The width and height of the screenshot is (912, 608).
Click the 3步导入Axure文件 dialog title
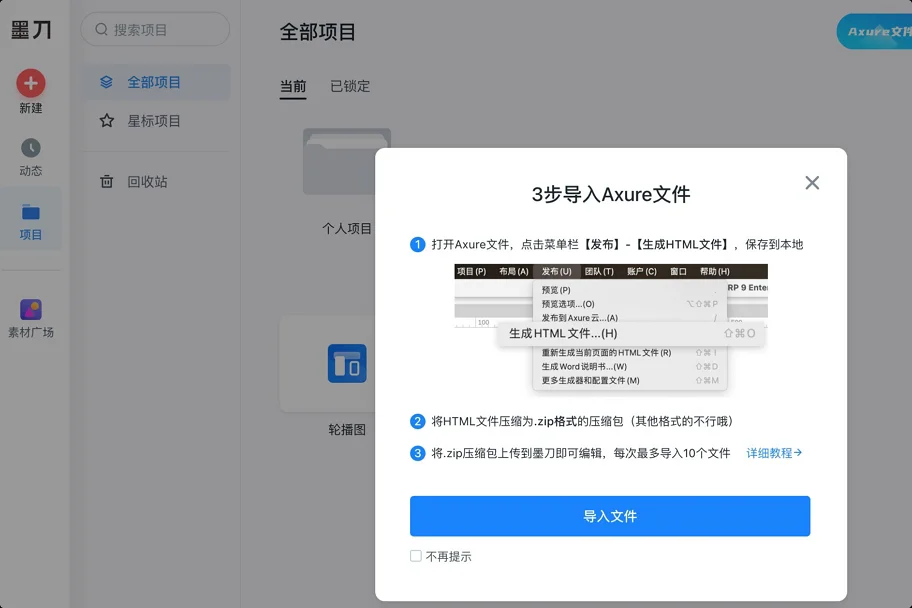point(611,194)
